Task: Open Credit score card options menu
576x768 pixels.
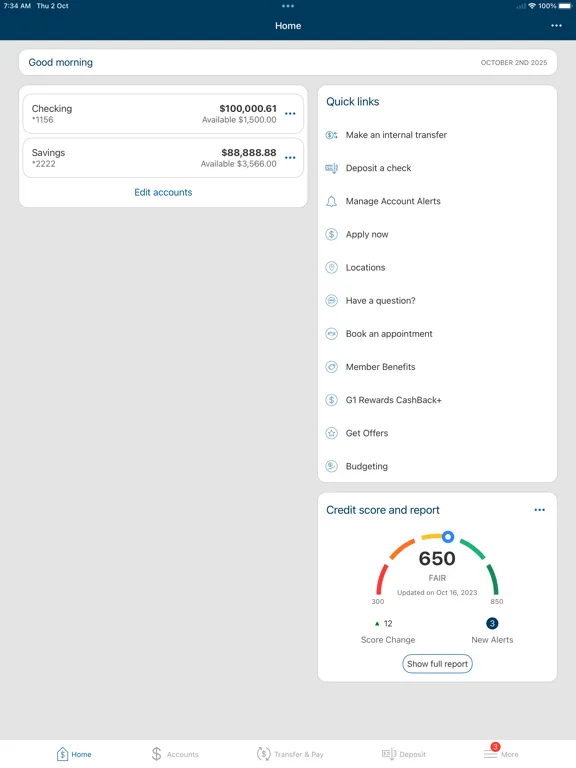Action: 539,510
